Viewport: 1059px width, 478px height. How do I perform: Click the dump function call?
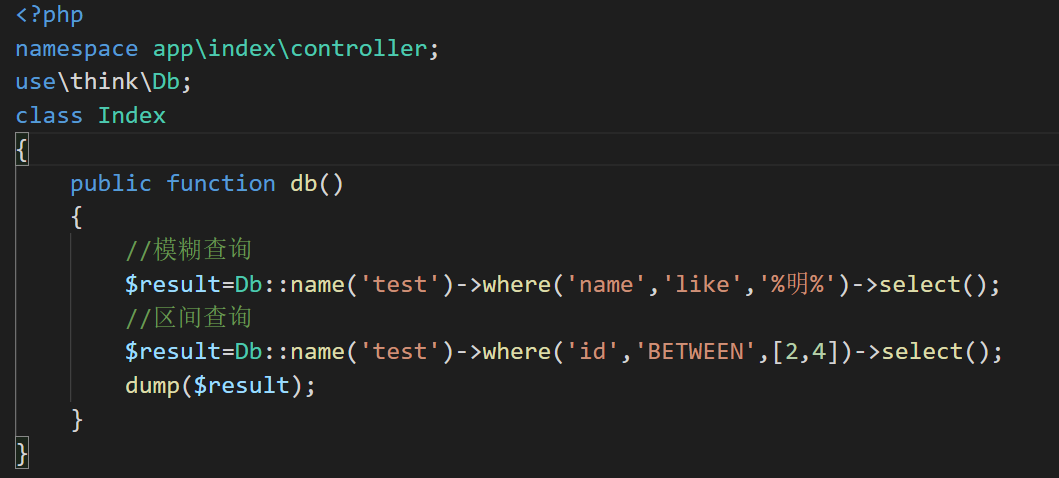(152, 386)
